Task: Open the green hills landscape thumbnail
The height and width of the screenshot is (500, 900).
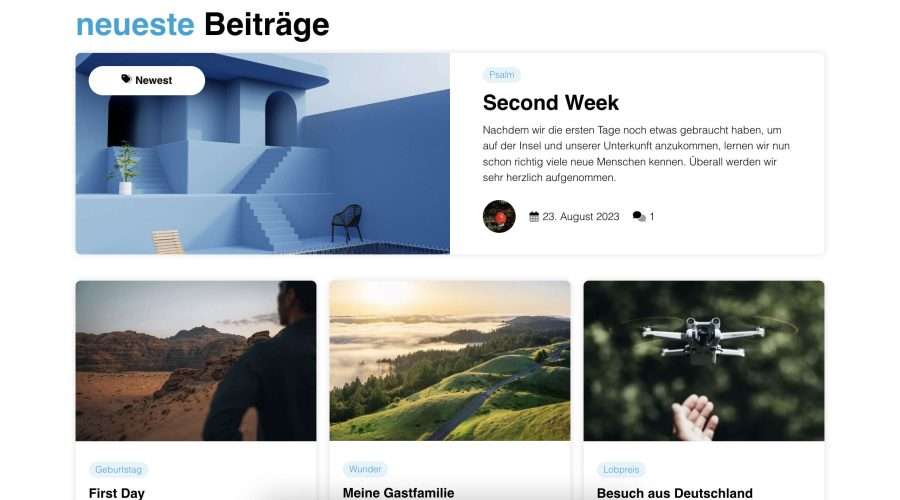Action: click(x=450, y=361)
